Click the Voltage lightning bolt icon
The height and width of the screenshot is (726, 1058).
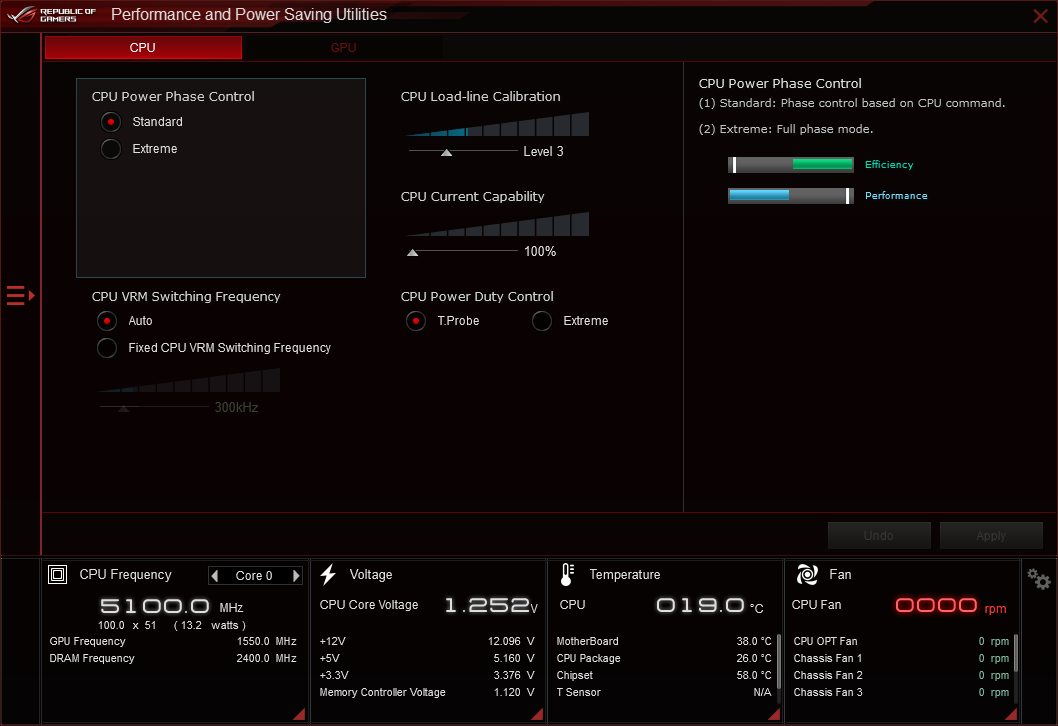(x=329, y=574)
